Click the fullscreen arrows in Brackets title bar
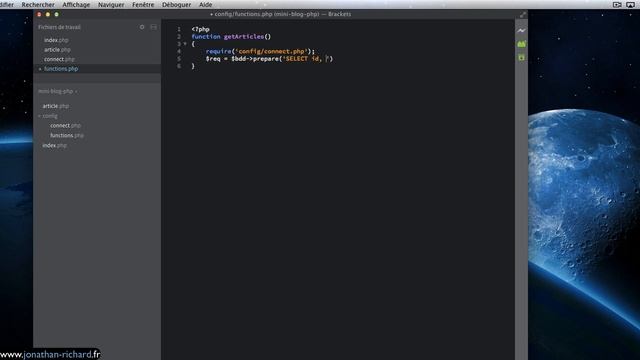This screenshot has height=360, width=640. (523, 14)
